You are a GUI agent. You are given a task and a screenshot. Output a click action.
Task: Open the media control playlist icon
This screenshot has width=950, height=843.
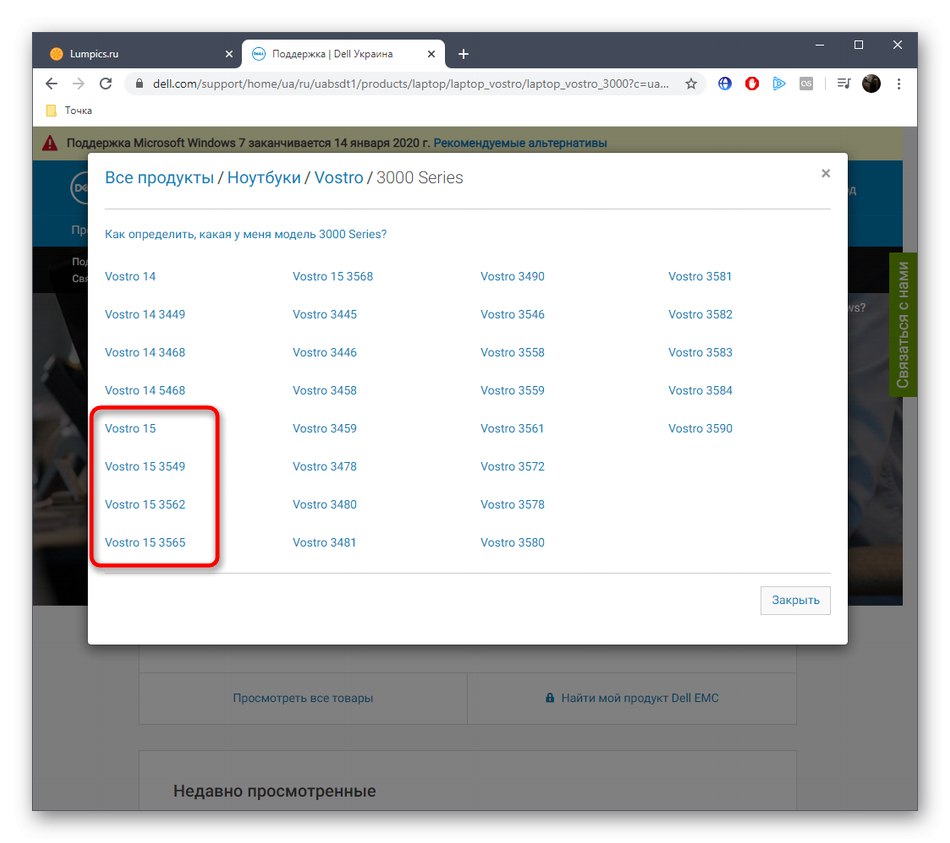tap(844, 84)
